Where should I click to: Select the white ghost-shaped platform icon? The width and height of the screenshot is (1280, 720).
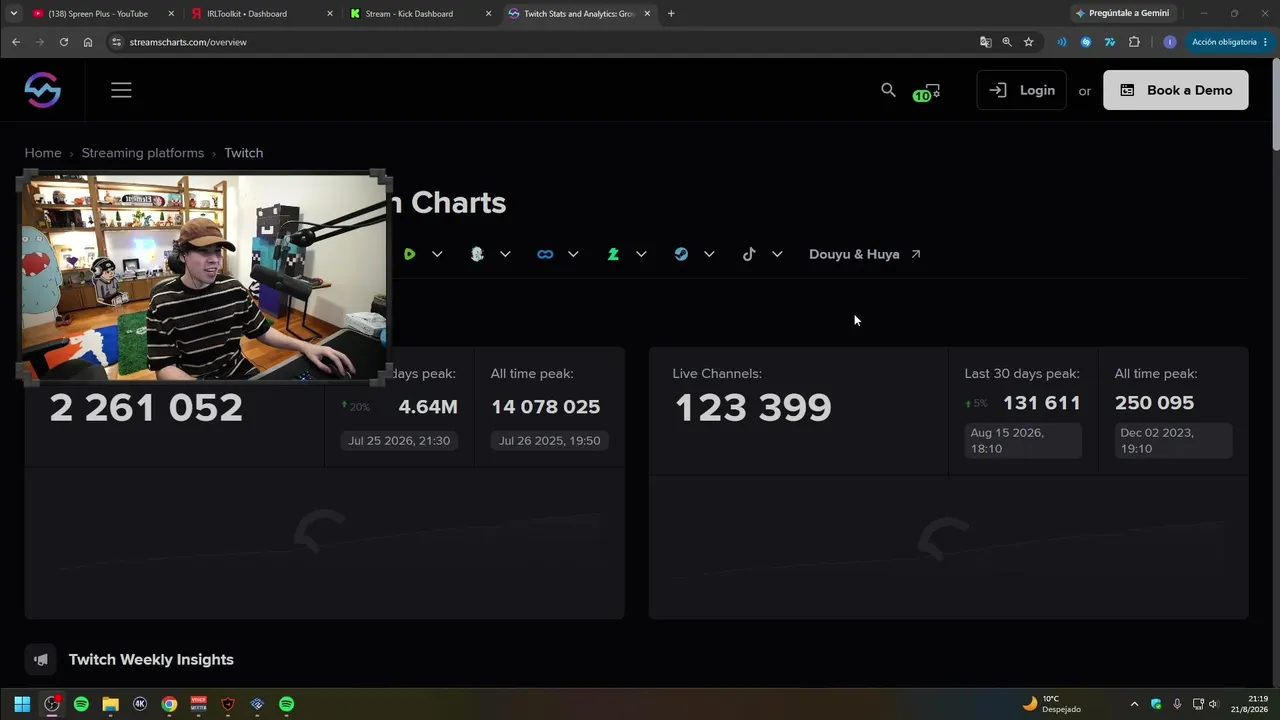coord(477,254)
